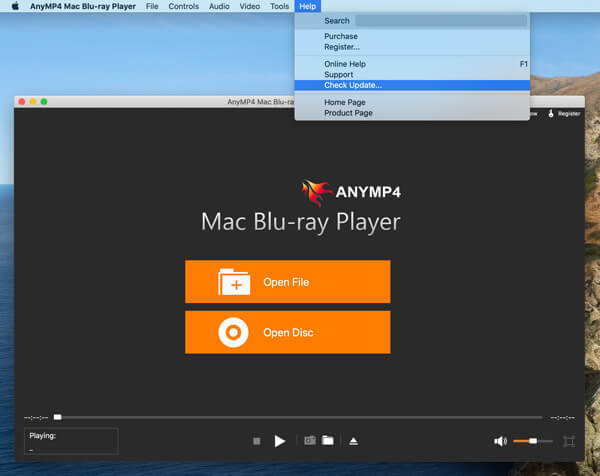Select Purchase menu entry
Viewport: 600px width, 476px height.
pyautogui.click(x=341, y=37)
